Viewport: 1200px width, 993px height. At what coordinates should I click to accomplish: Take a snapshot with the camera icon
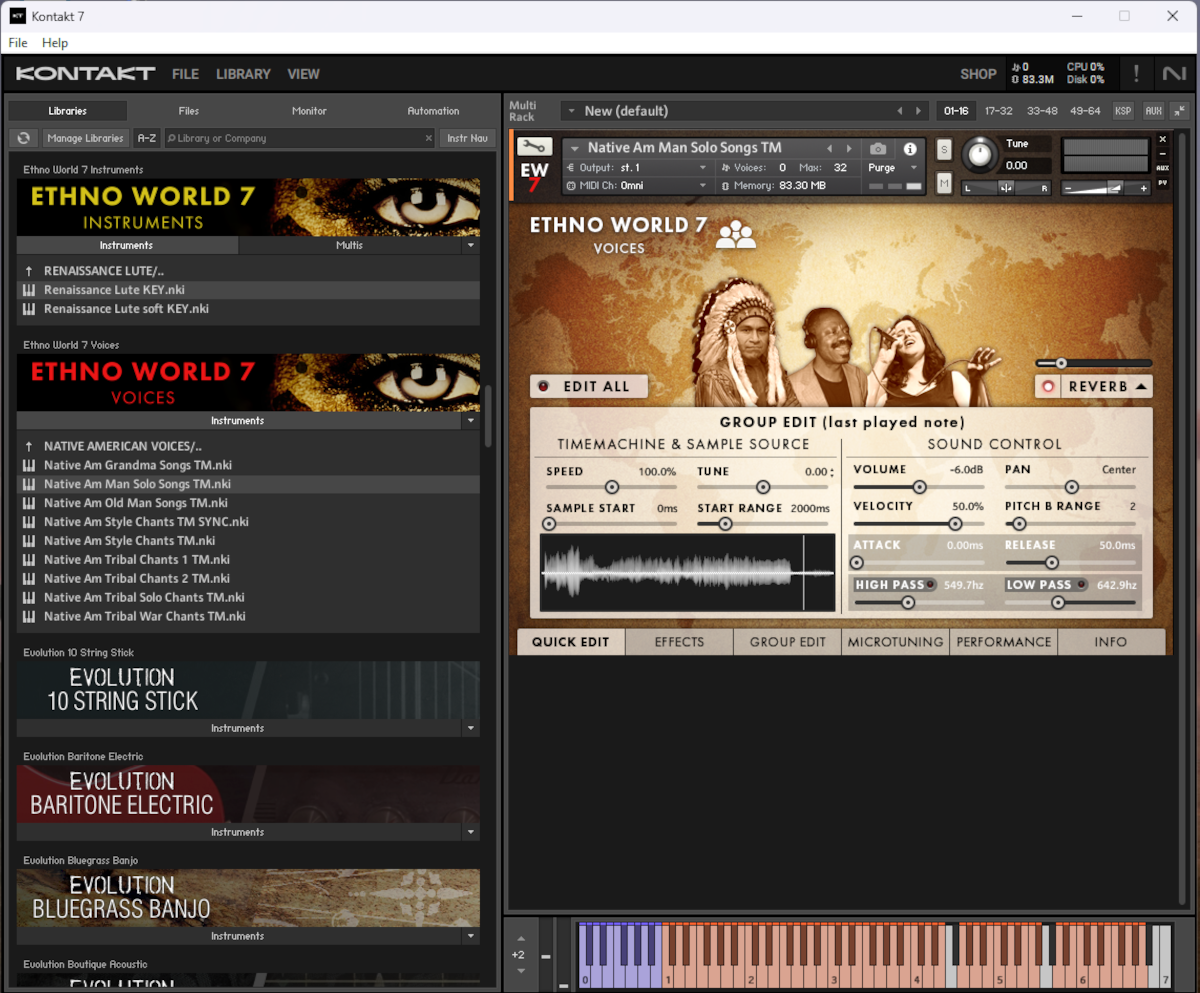tap(878, 148)
